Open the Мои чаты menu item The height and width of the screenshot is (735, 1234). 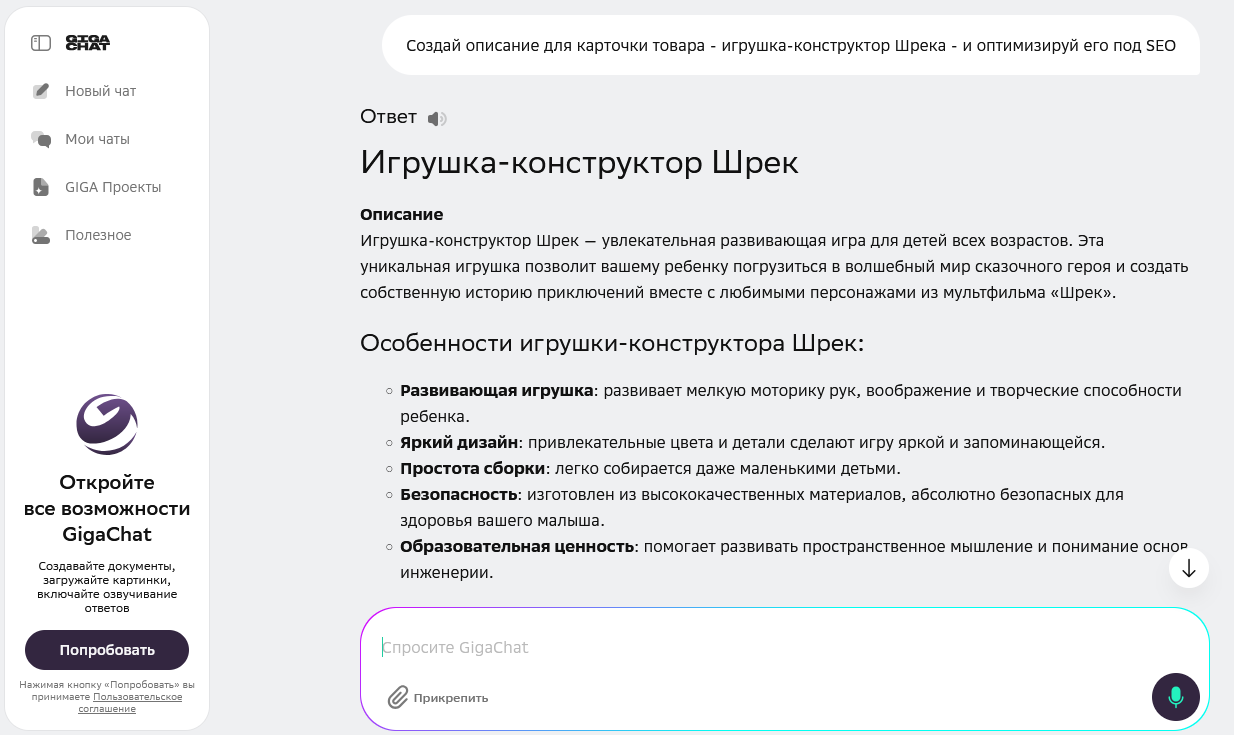97,139
